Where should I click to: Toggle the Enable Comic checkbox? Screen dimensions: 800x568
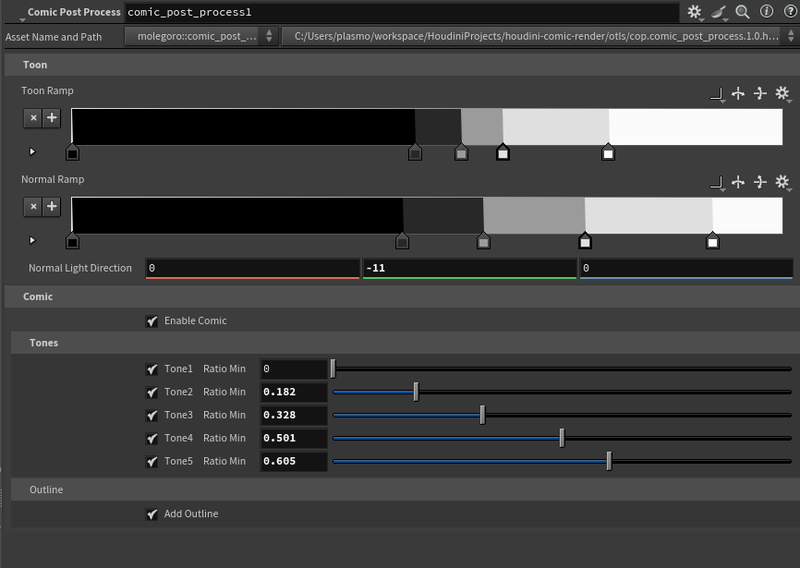tap(152, 321)
